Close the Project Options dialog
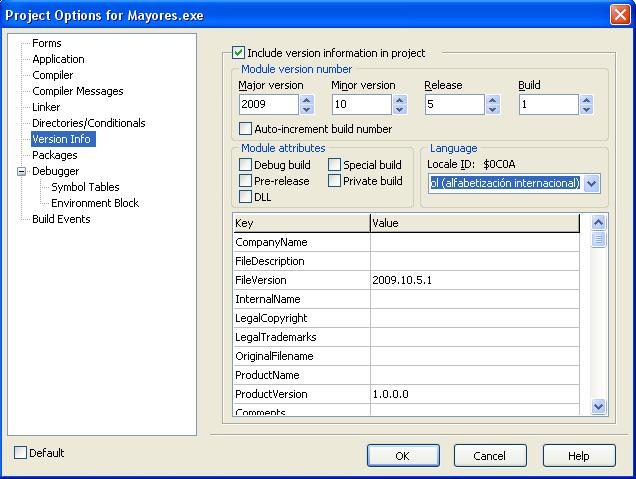This screenshot has width=636, height=479. [x=619, y=12]
